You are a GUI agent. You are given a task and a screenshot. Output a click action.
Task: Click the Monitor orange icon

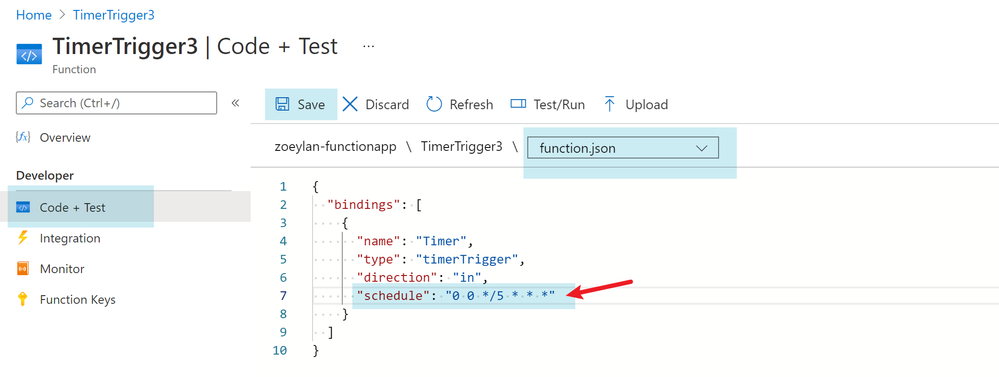click(23, 269)
